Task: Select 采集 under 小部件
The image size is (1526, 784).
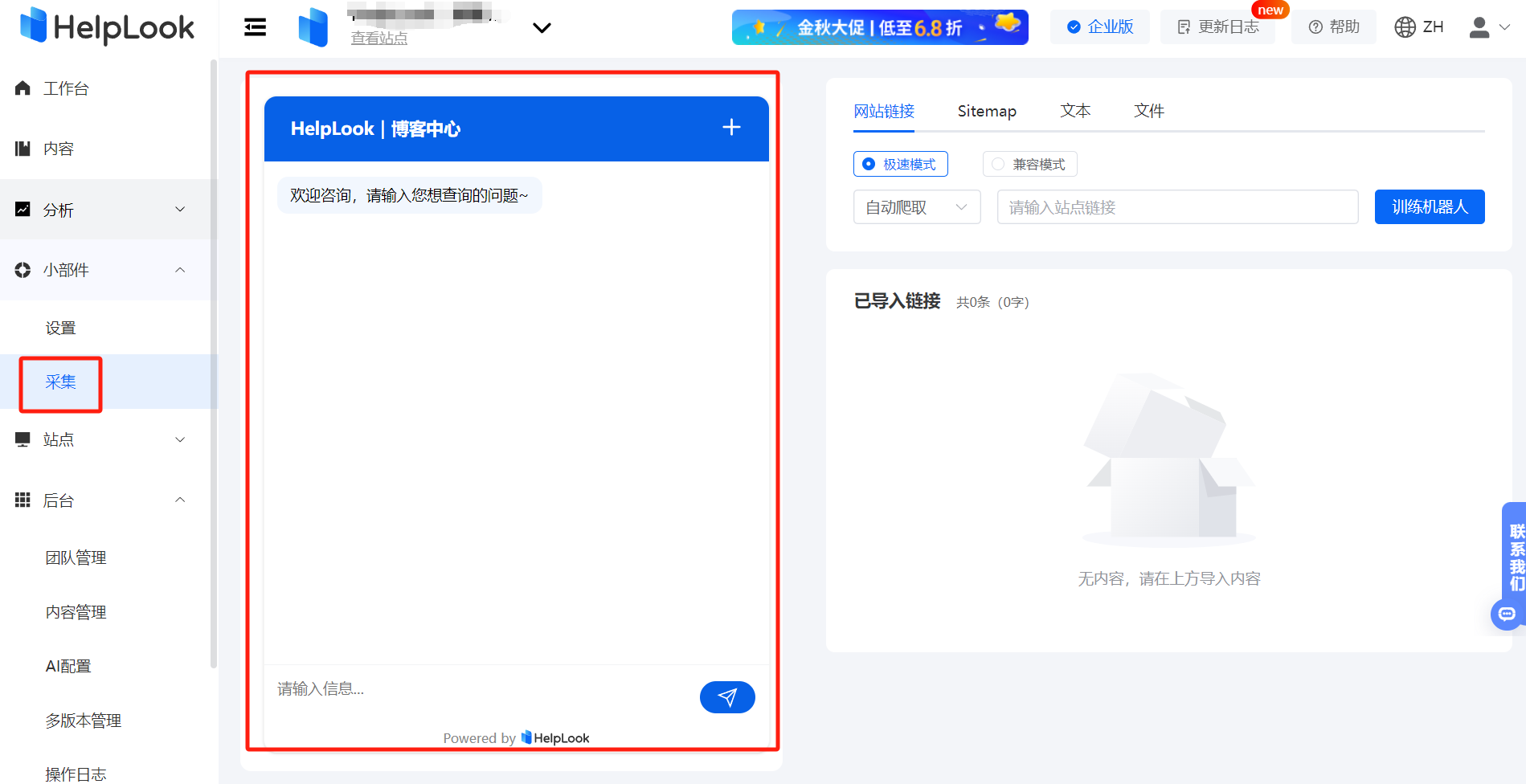Action: click(61, 382)
